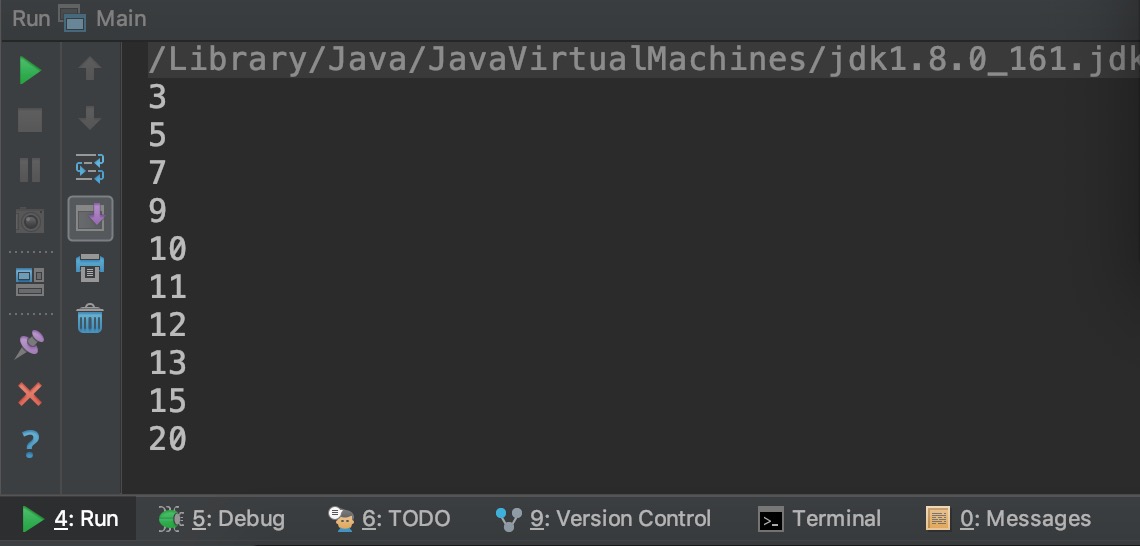Screen dimensions: 1140x546
Task: Click the green Rerun Main icon
Action: click(30, 71)
